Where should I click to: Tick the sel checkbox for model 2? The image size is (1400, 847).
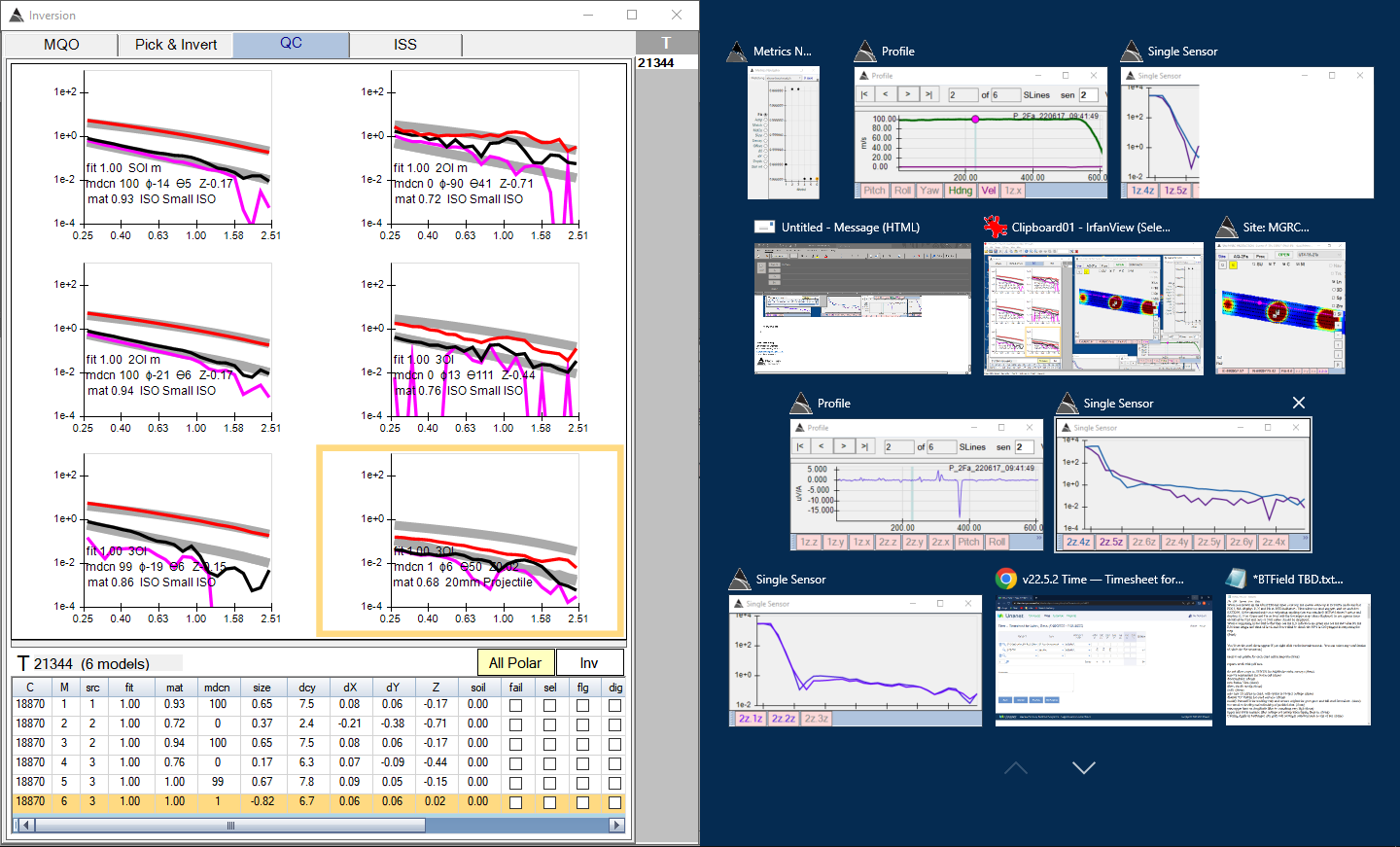pyautogui.click(x=549, y=724)
